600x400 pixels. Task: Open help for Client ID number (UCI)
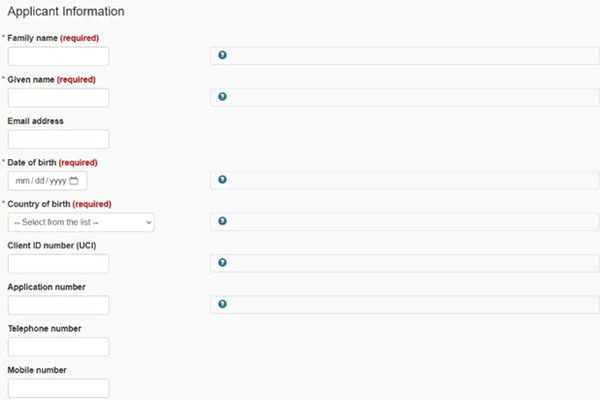coord(222,263)
